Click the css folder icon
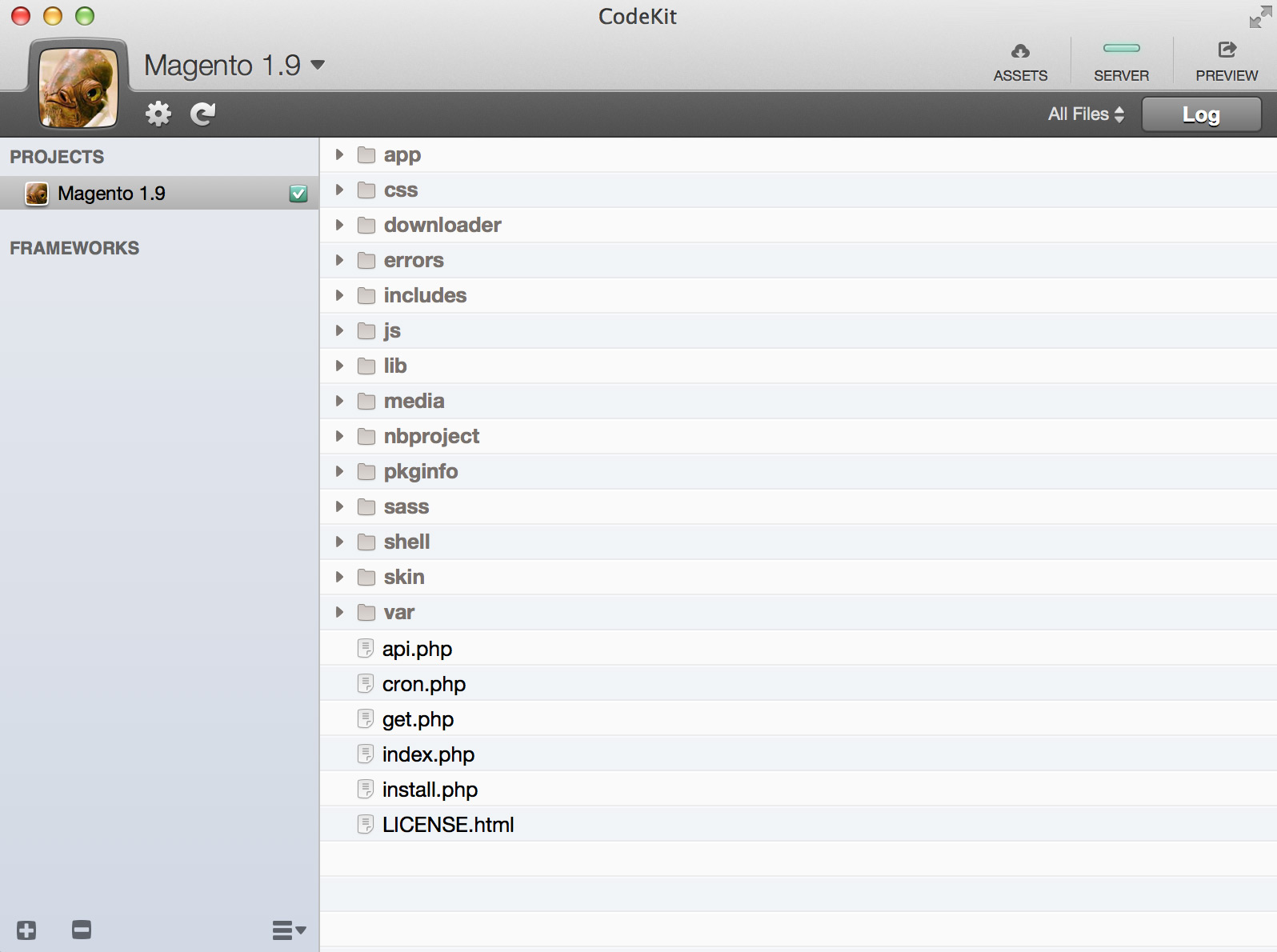This screenshot has width=1277, height=952. [x=366, y=190]
